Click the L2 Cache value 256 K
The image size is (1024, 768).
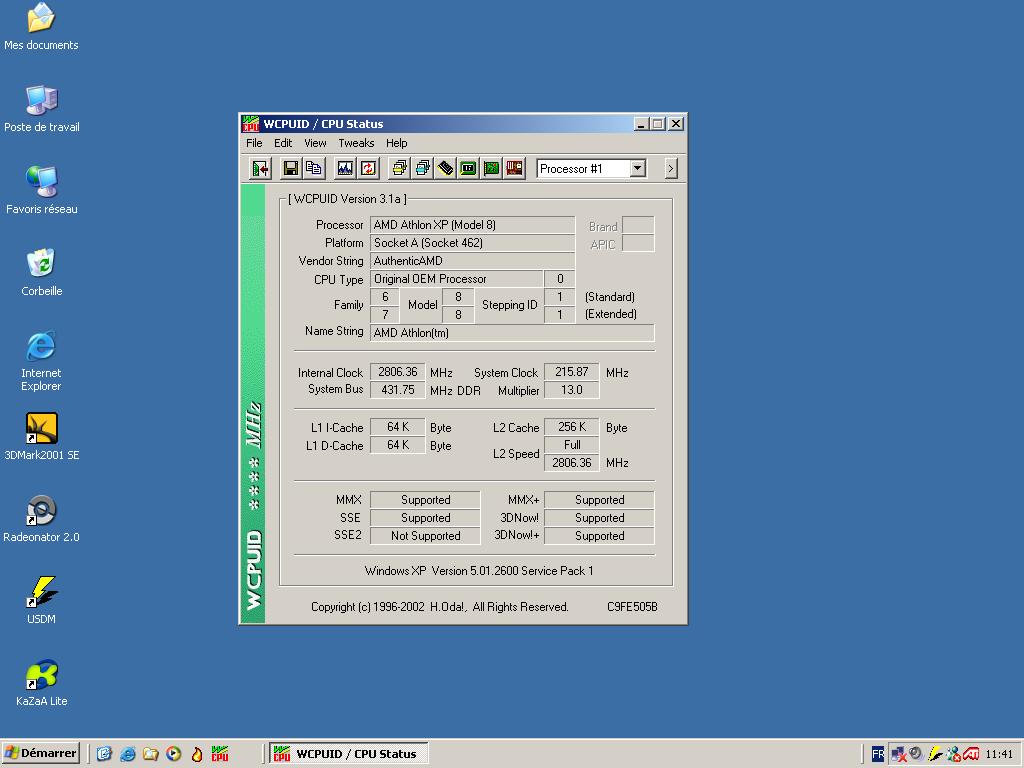point(571,426)
